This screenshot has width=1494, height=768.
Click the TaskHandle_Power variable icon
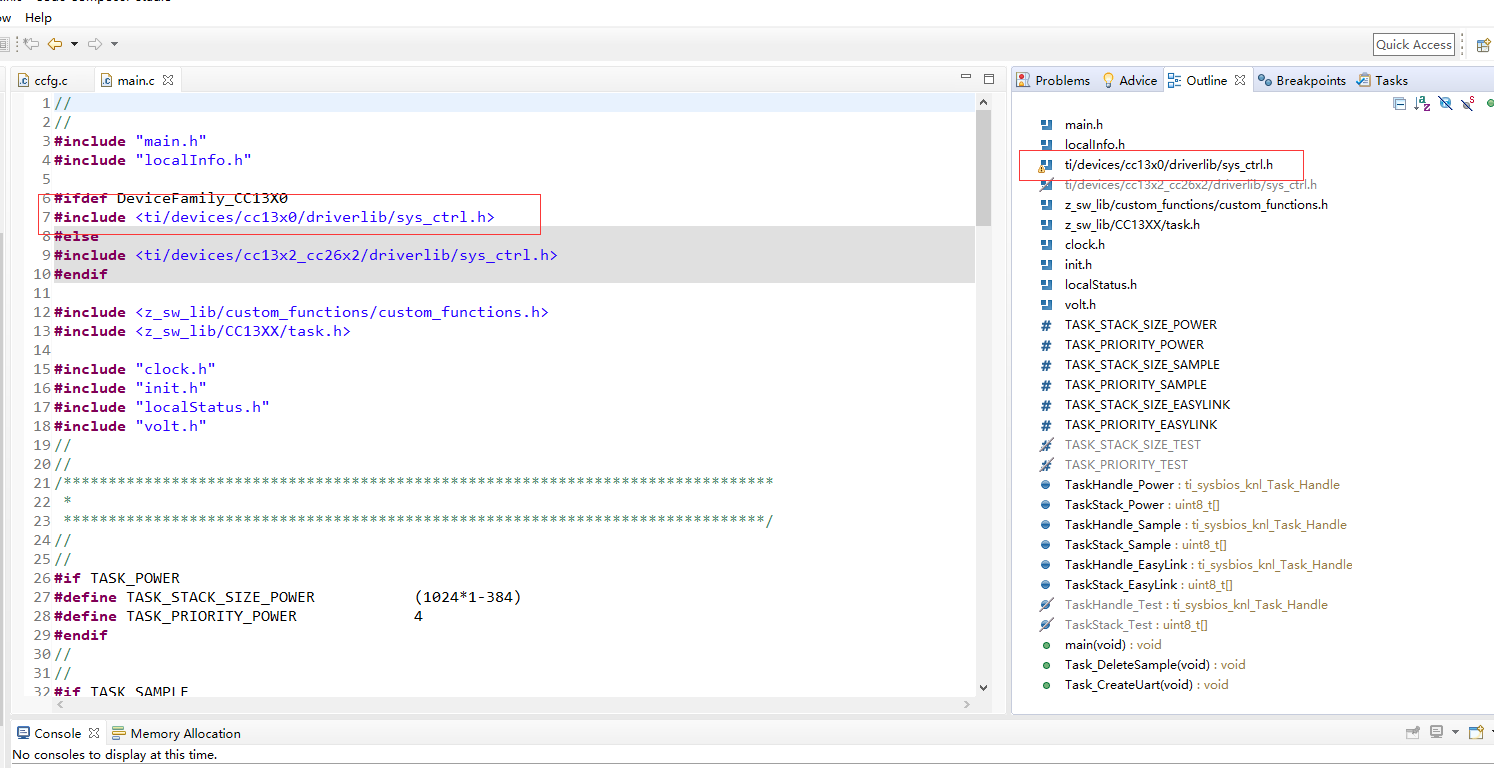pos(1046,485)
